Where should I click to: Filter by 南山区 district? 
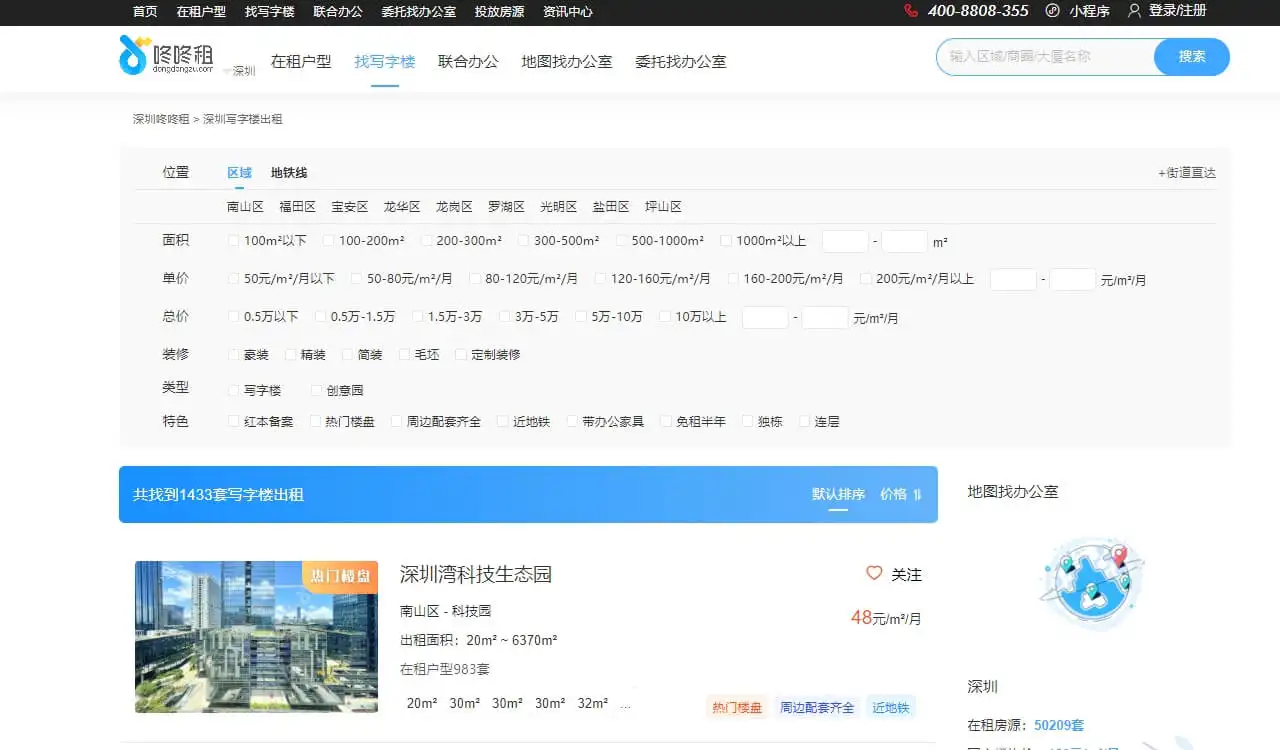tap(245, 207)
